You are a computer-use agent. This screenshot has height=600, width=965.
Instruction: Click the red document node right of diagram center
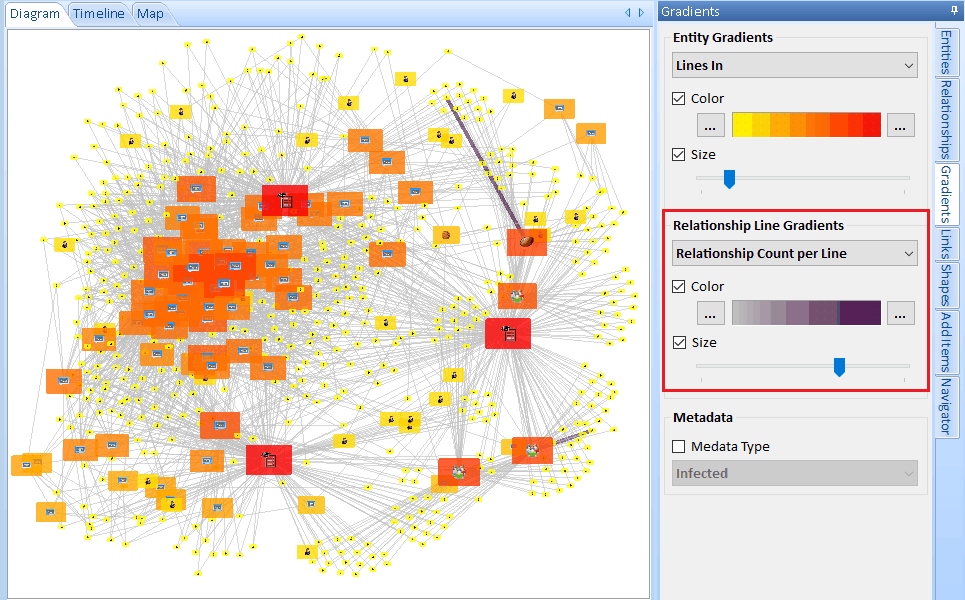pos(508,333)
